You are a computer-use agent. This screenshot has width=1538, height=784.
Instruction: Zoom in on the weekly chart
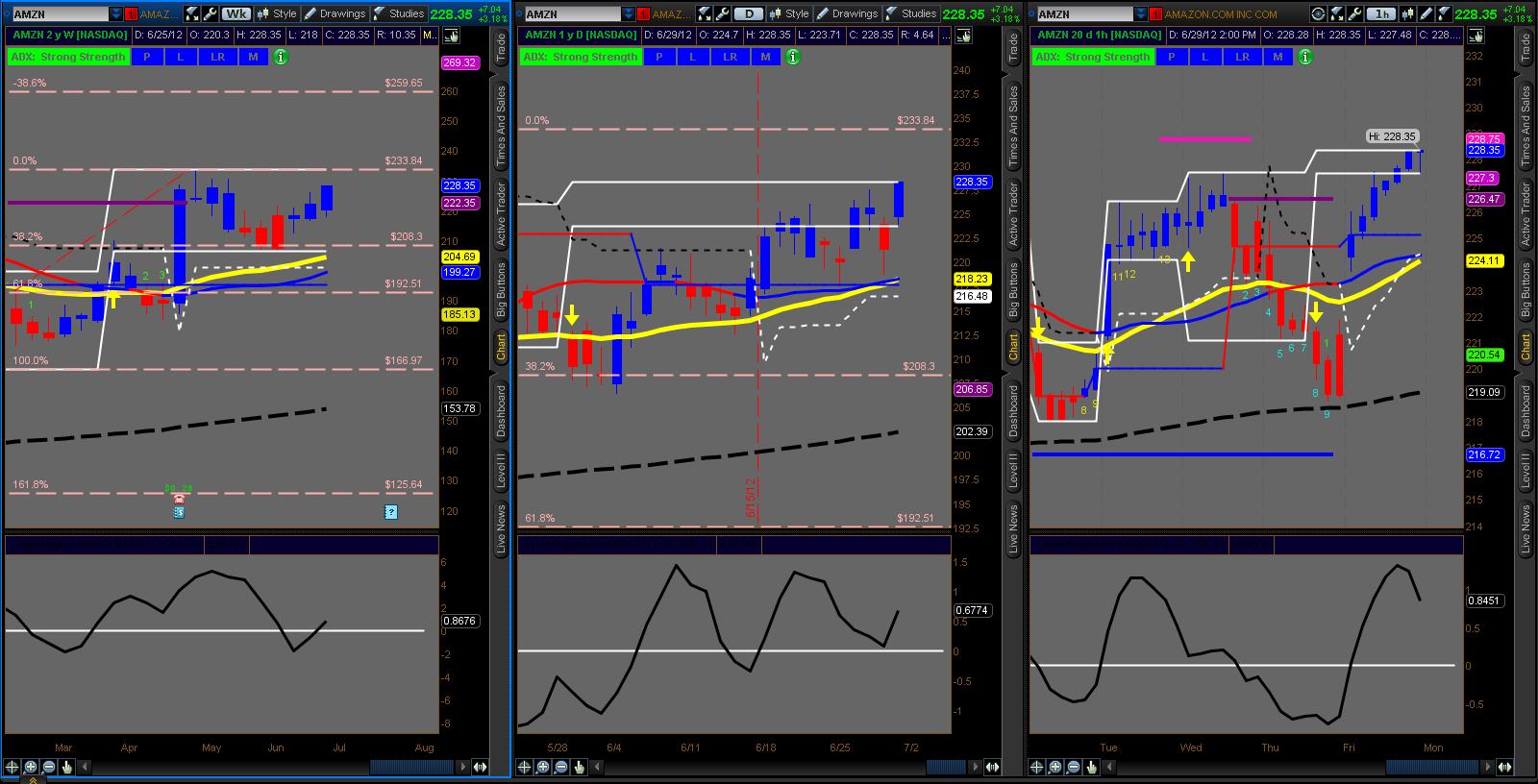point(31,767)
